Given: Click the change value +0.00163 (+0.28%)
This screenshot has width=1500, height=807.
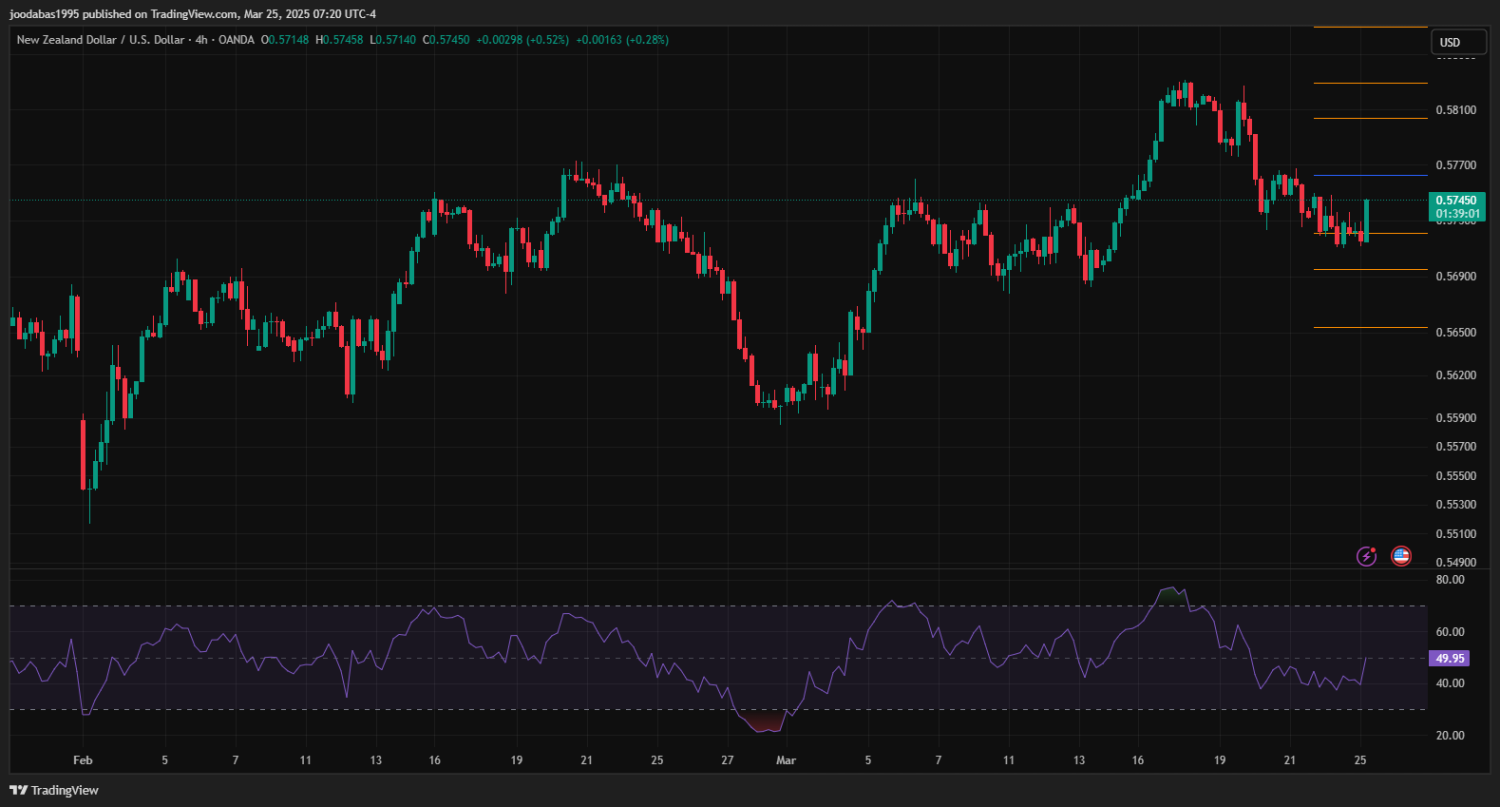Looking at the screenshot, I should tap(621, 40).
